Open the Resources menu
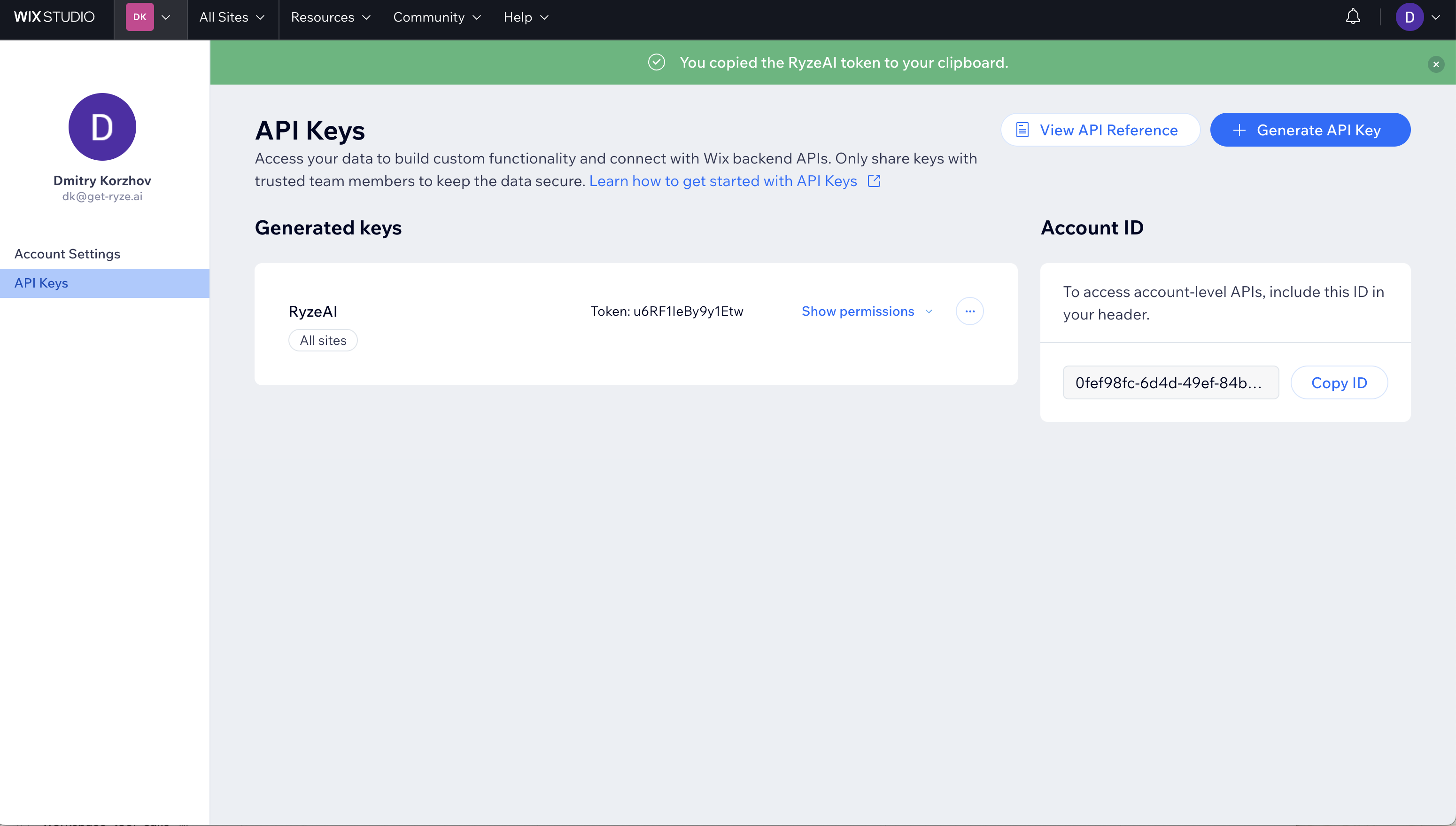 tap(331, 17)
